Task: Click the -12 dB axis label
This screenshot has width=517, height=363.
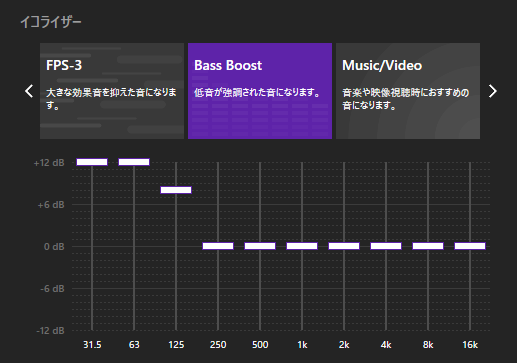Action: point(50,331)
